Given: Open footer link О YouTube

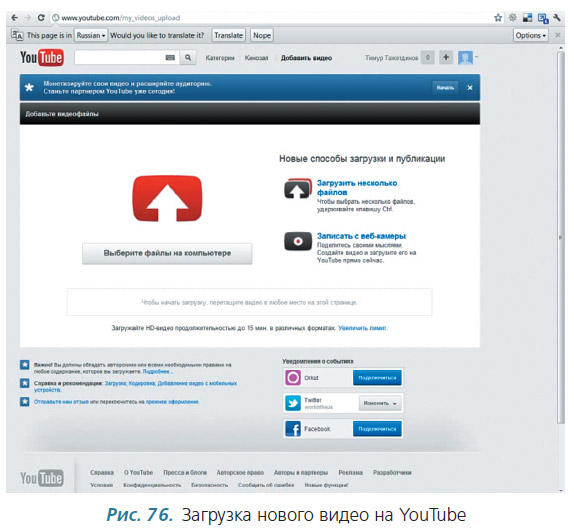Looking at the screenshot, I should tap(138, 473).
